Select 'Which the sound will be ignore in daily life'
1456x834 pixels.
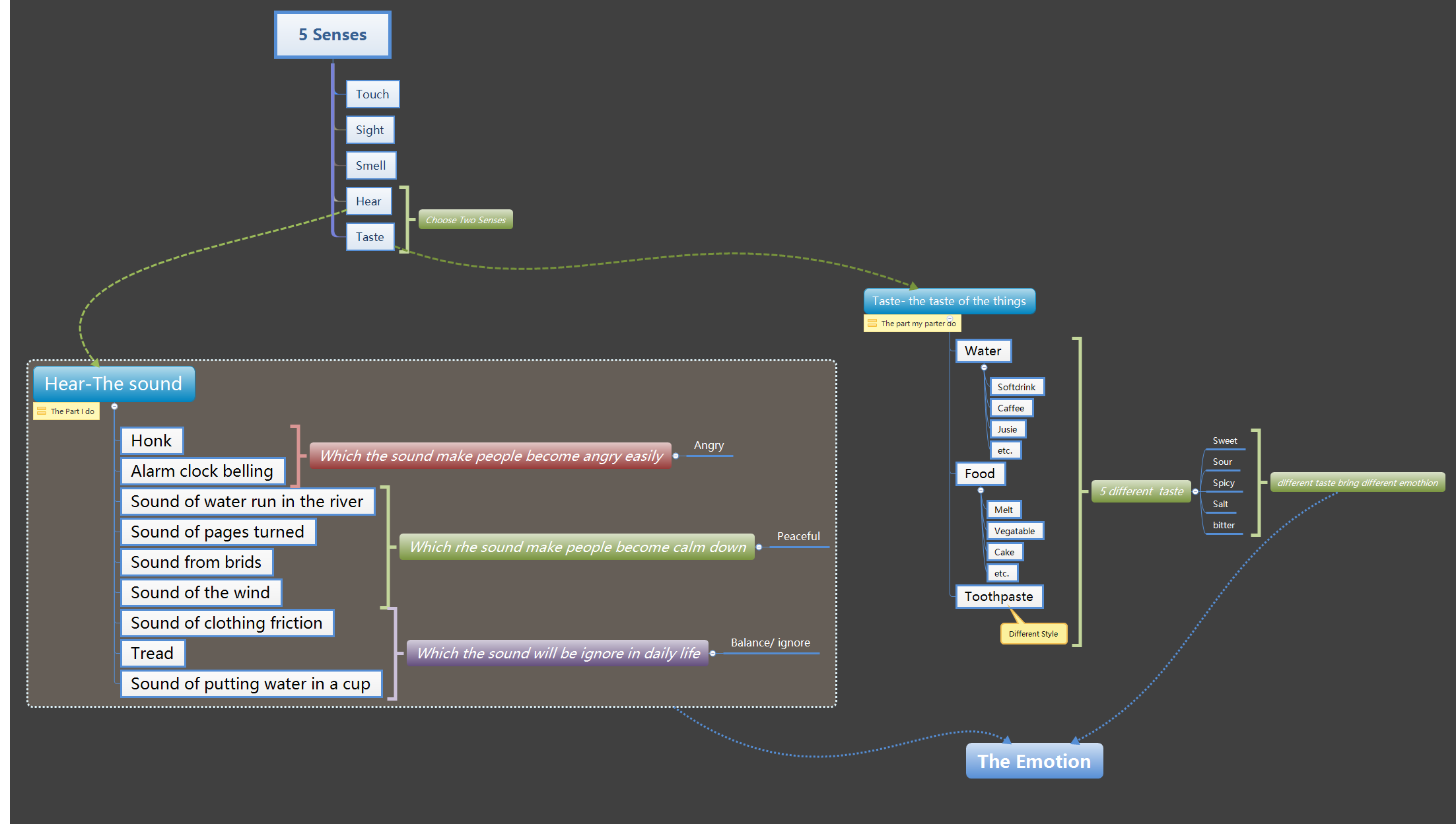[x=558, y=653]
